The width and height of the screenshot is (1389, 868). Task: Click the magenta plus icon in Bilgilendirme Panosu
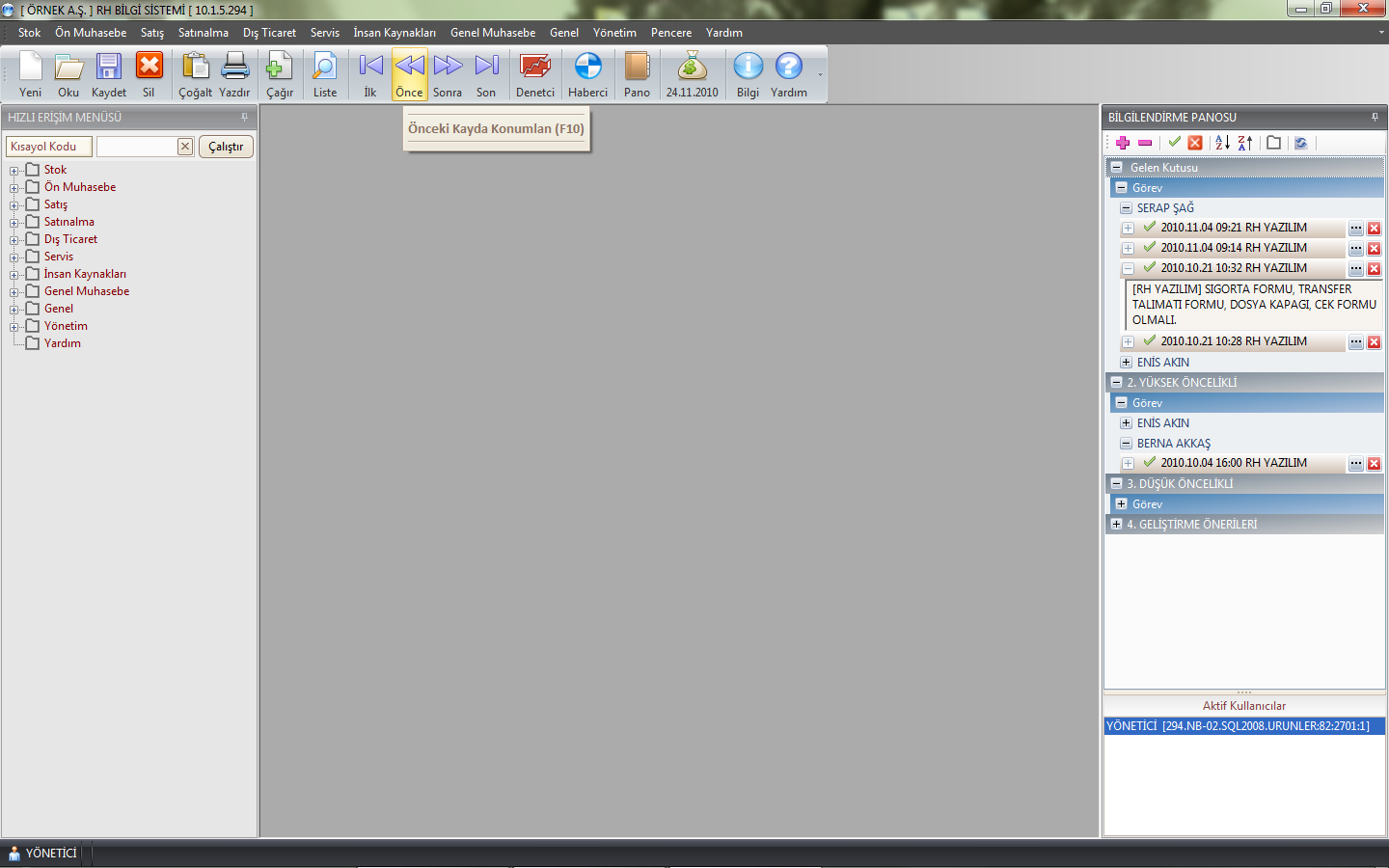click(1123, 143)
